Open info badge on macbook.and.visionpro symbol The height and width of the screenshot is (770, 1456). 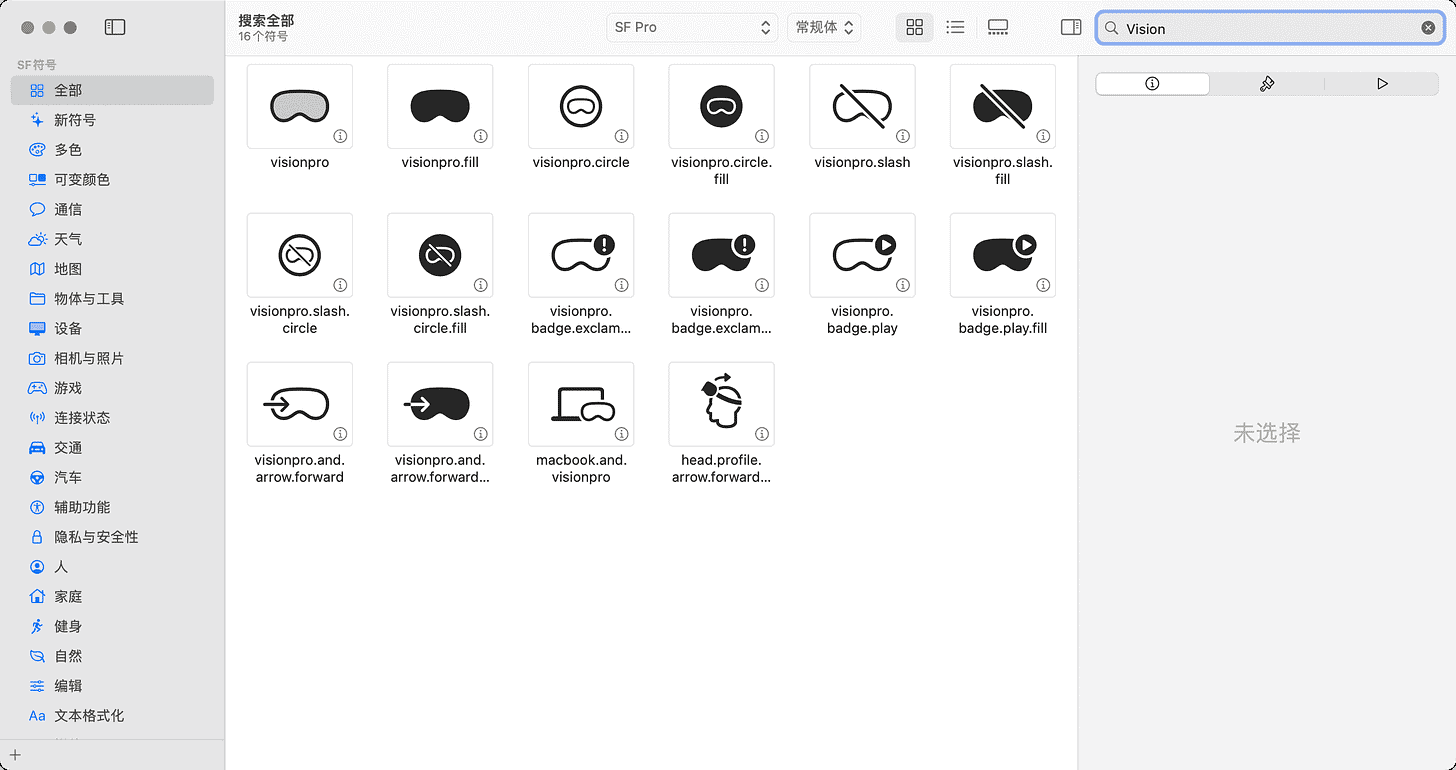[621, 434]
